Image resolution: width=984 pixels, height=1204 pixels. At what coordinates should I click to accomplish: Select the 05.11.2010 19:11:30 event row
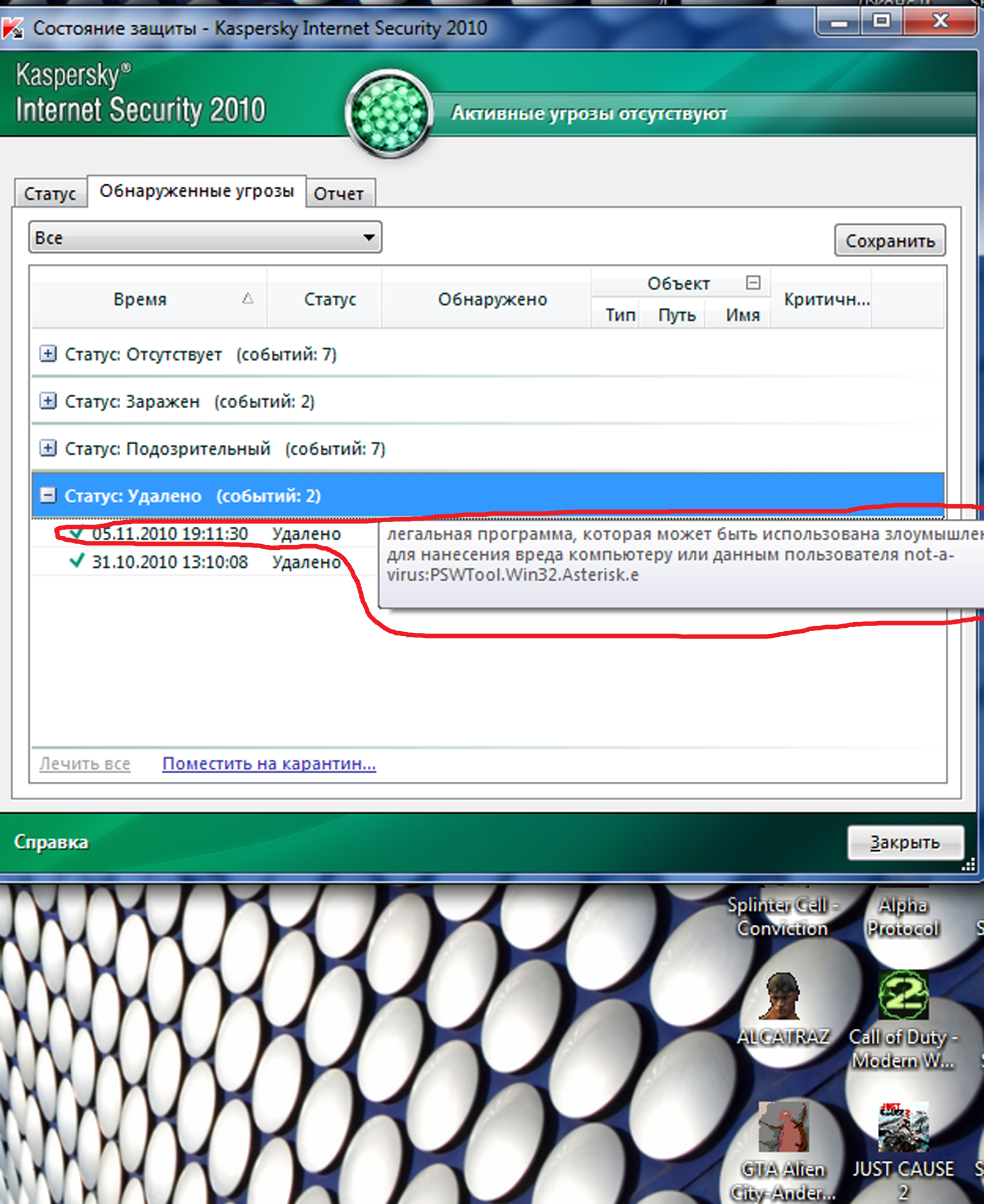[x=204, y=533]
